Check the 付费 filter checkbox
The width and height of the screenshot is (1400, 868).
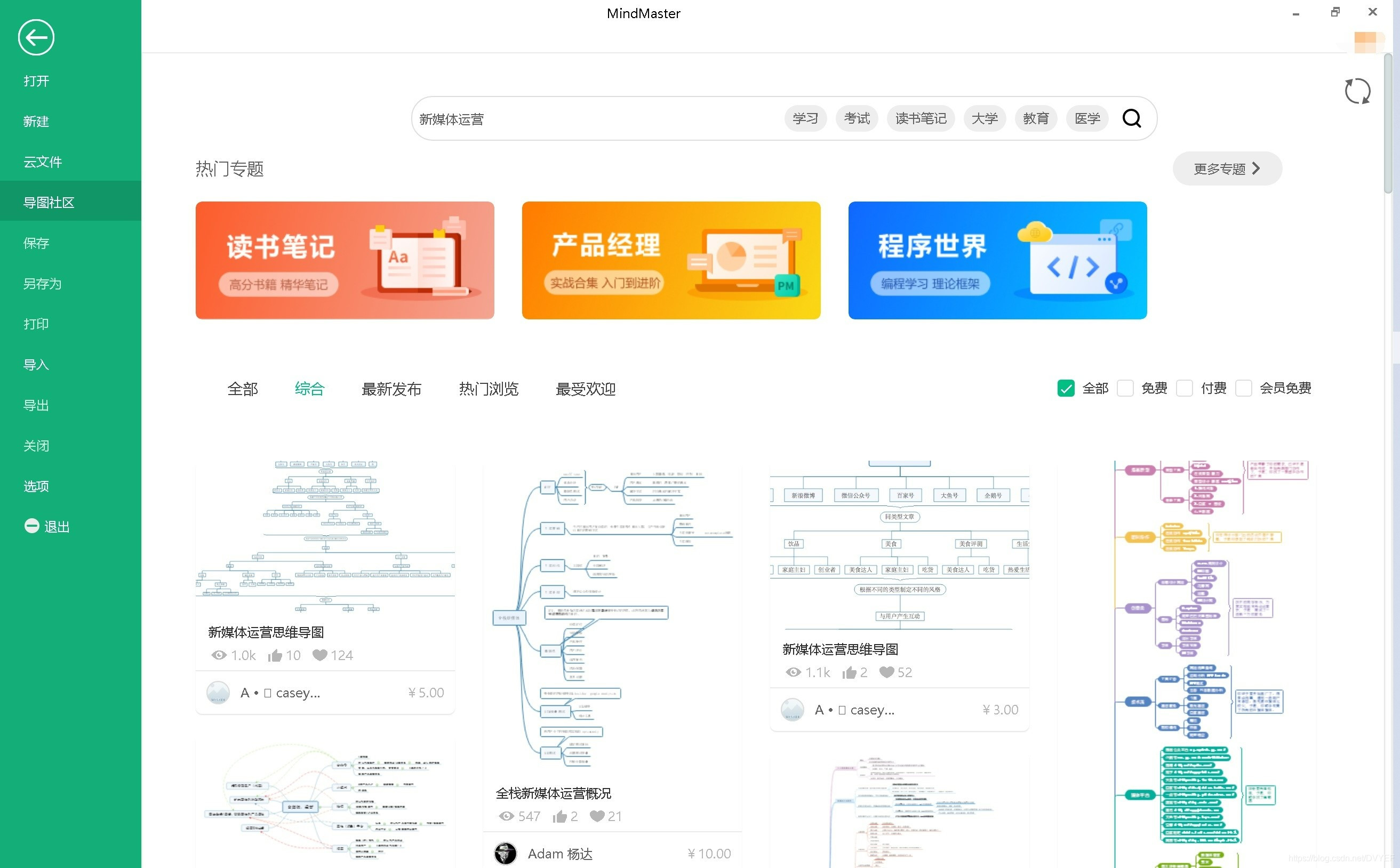coord(1184,389)
